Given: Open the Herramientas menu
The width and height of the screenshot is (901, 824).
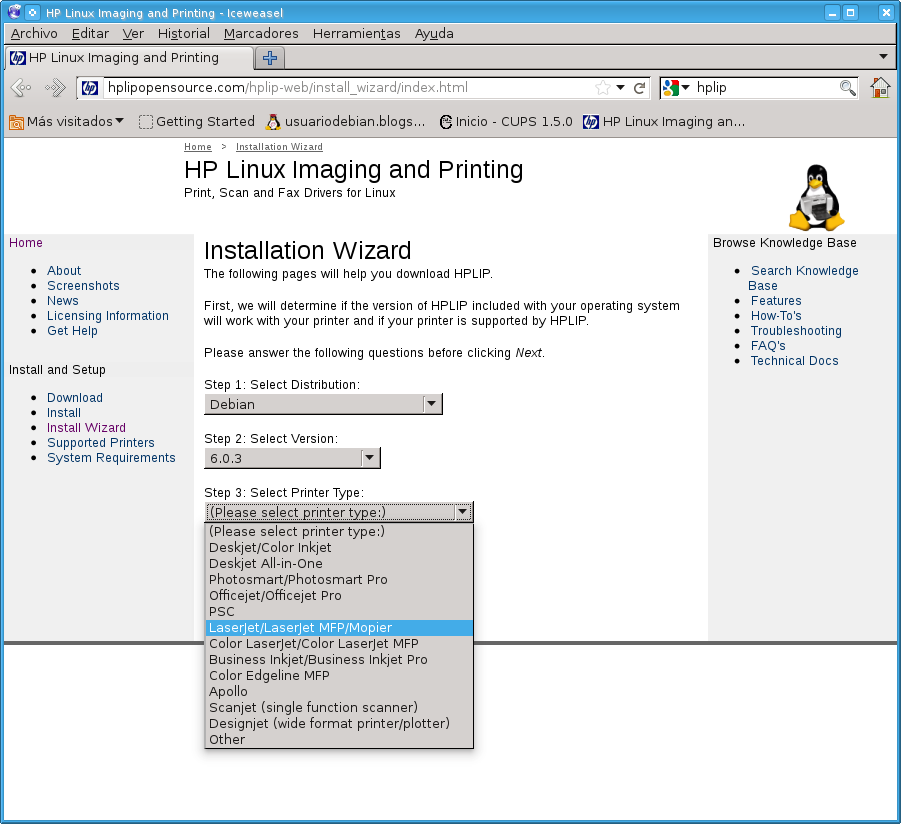Looking at the screenshot, I should coord(356,33).
